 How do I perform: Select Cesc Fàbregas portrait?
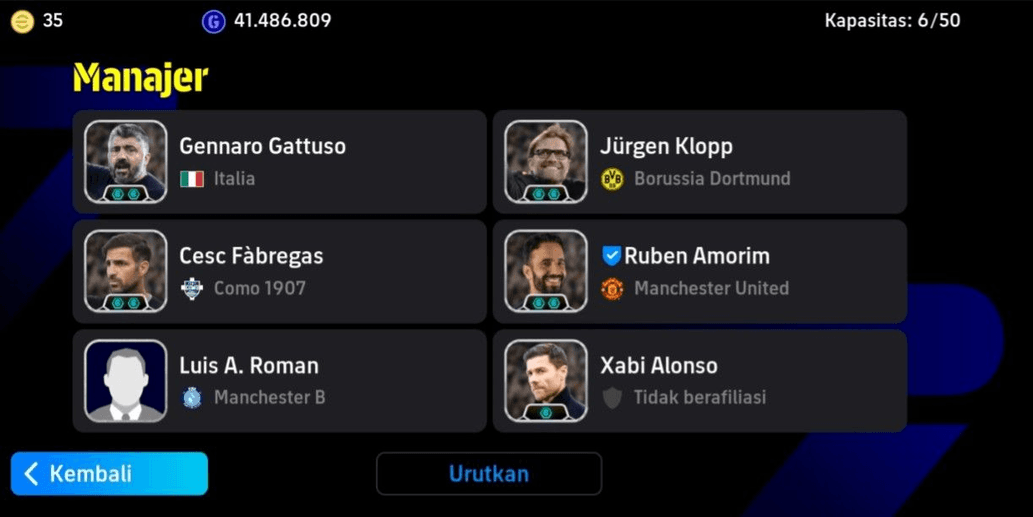coord(126,271)
